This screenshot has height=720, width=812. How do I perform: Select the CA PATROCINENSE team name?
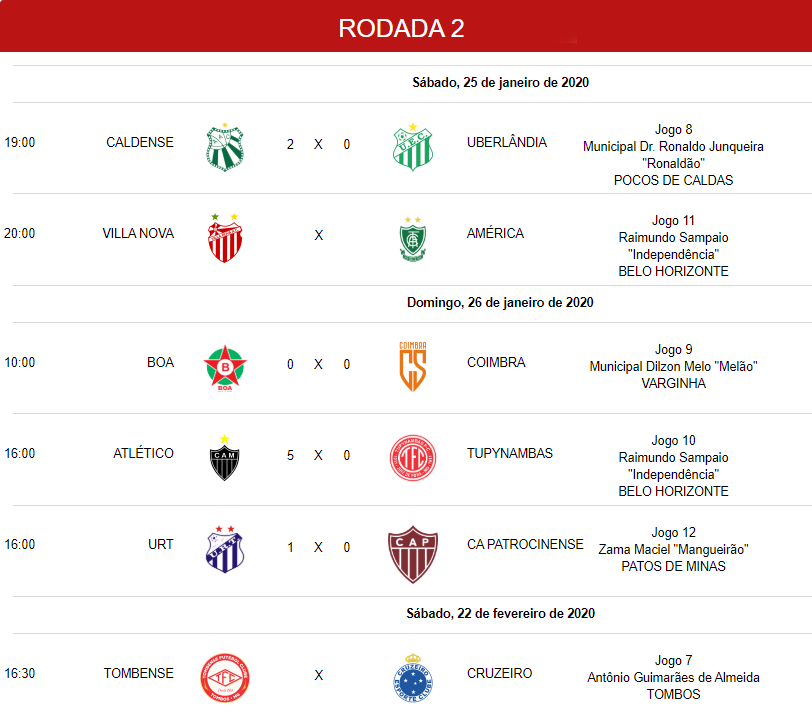(x=525, y=544)
